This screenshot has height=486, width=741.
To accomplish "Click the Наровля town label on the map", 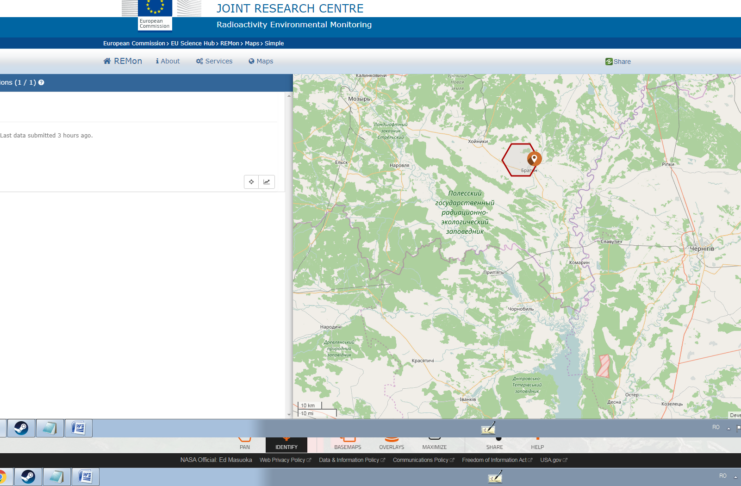I will 399,165.
